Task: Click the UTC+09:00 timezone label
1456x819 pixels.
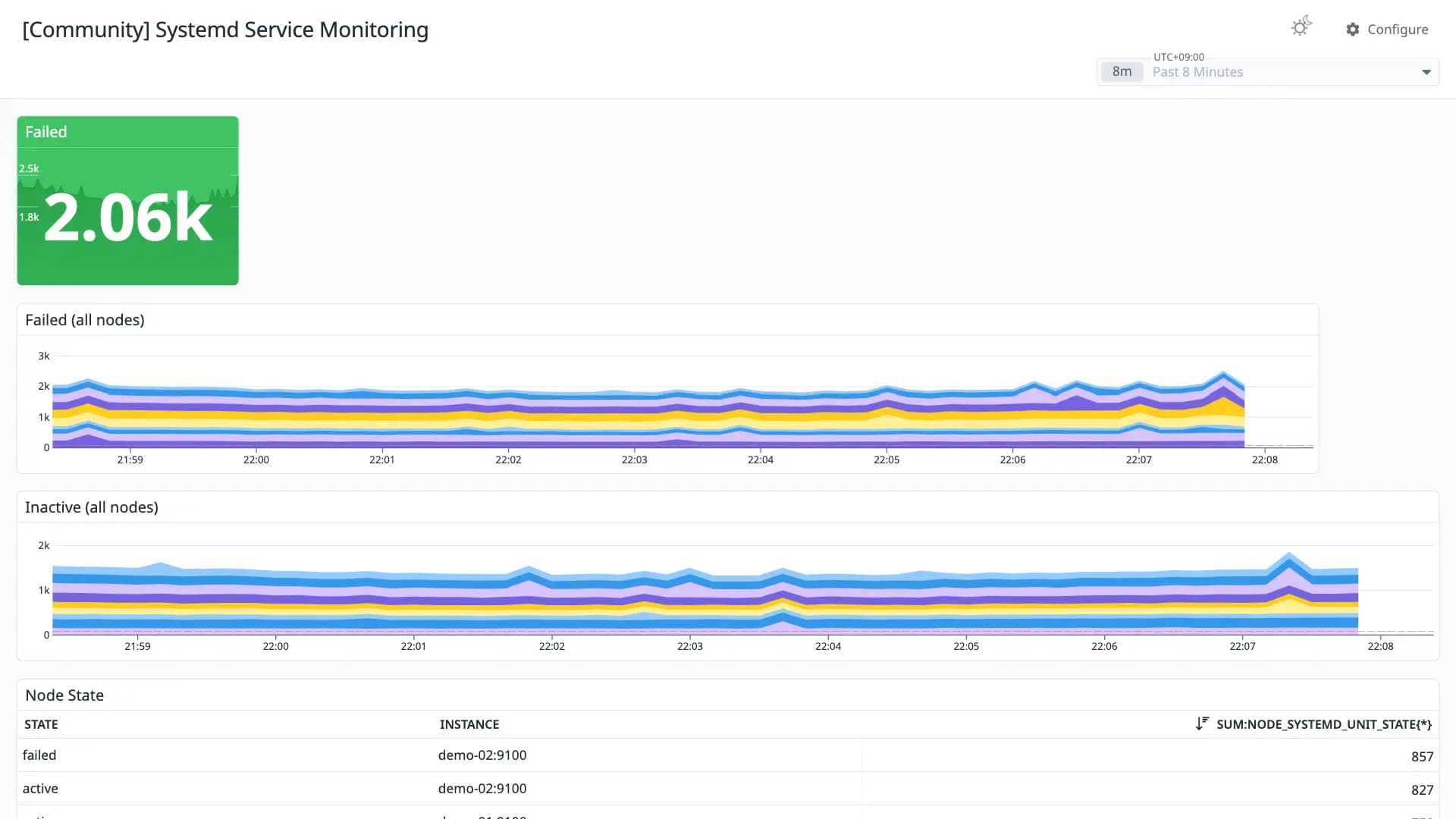Action: pos(1178,57)
